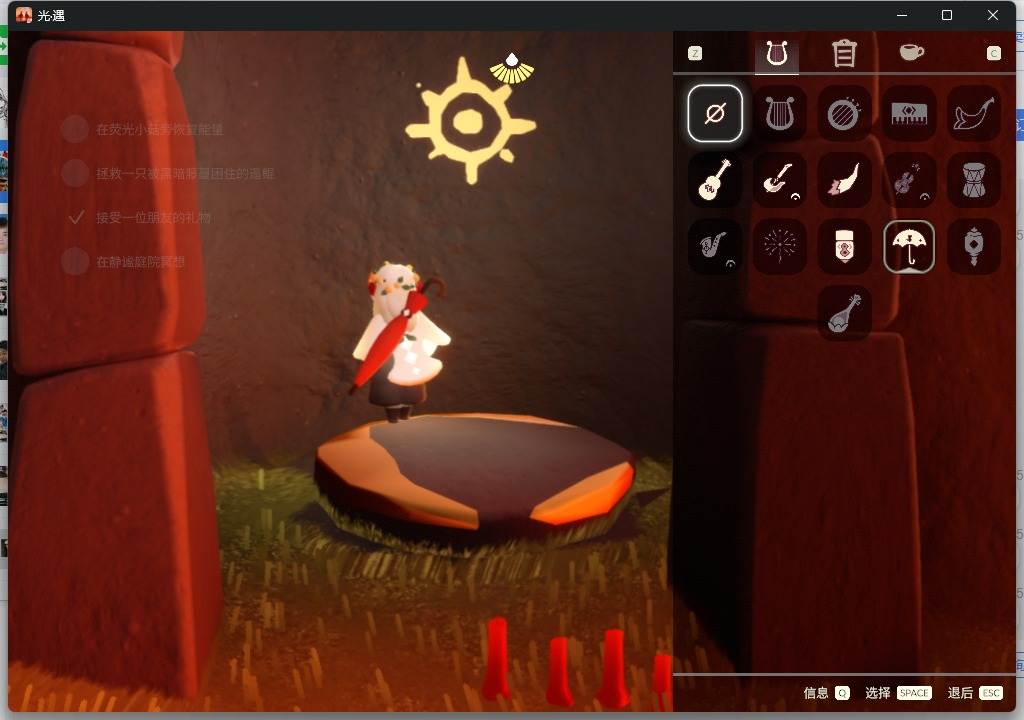Image resolution: width=1024 pixels, height=720 pixels.
Task: Choose the fireworks sparkler item
Action: click(779, 246)
